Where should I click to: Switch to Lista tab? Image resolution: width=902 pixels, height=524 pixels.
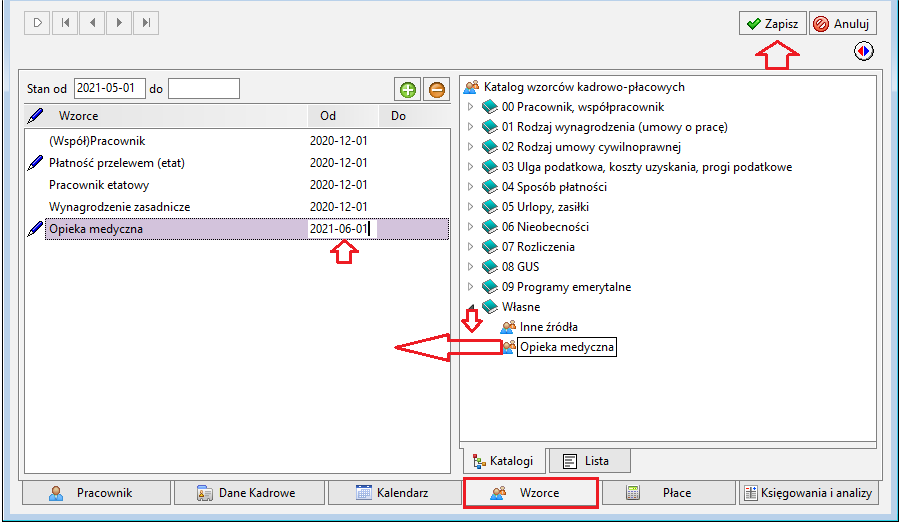589,461
